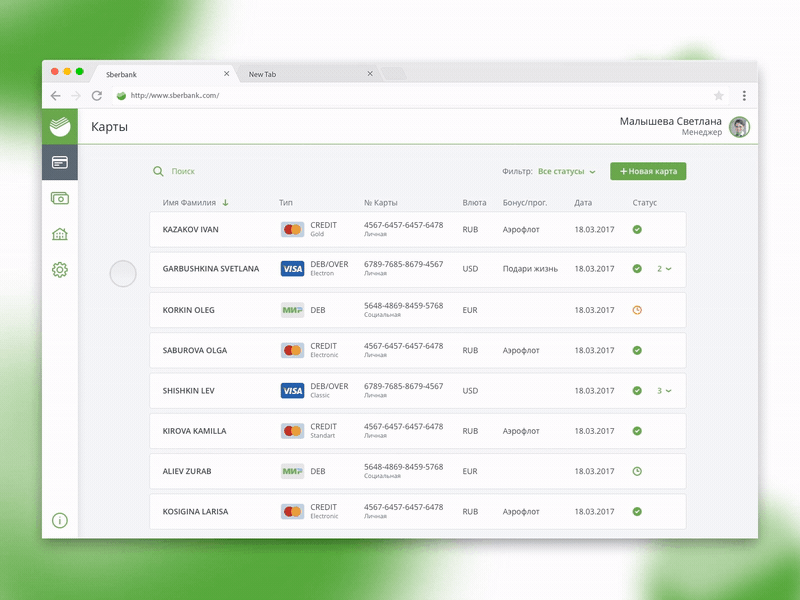Screen dimensions: 800x600
Task: Open the browser three-dot menu
Action: 744,95
